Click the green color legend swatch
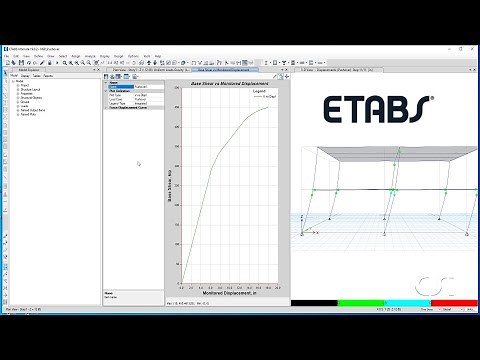This screenshot has height=360, width=480. tap(361, 303)
